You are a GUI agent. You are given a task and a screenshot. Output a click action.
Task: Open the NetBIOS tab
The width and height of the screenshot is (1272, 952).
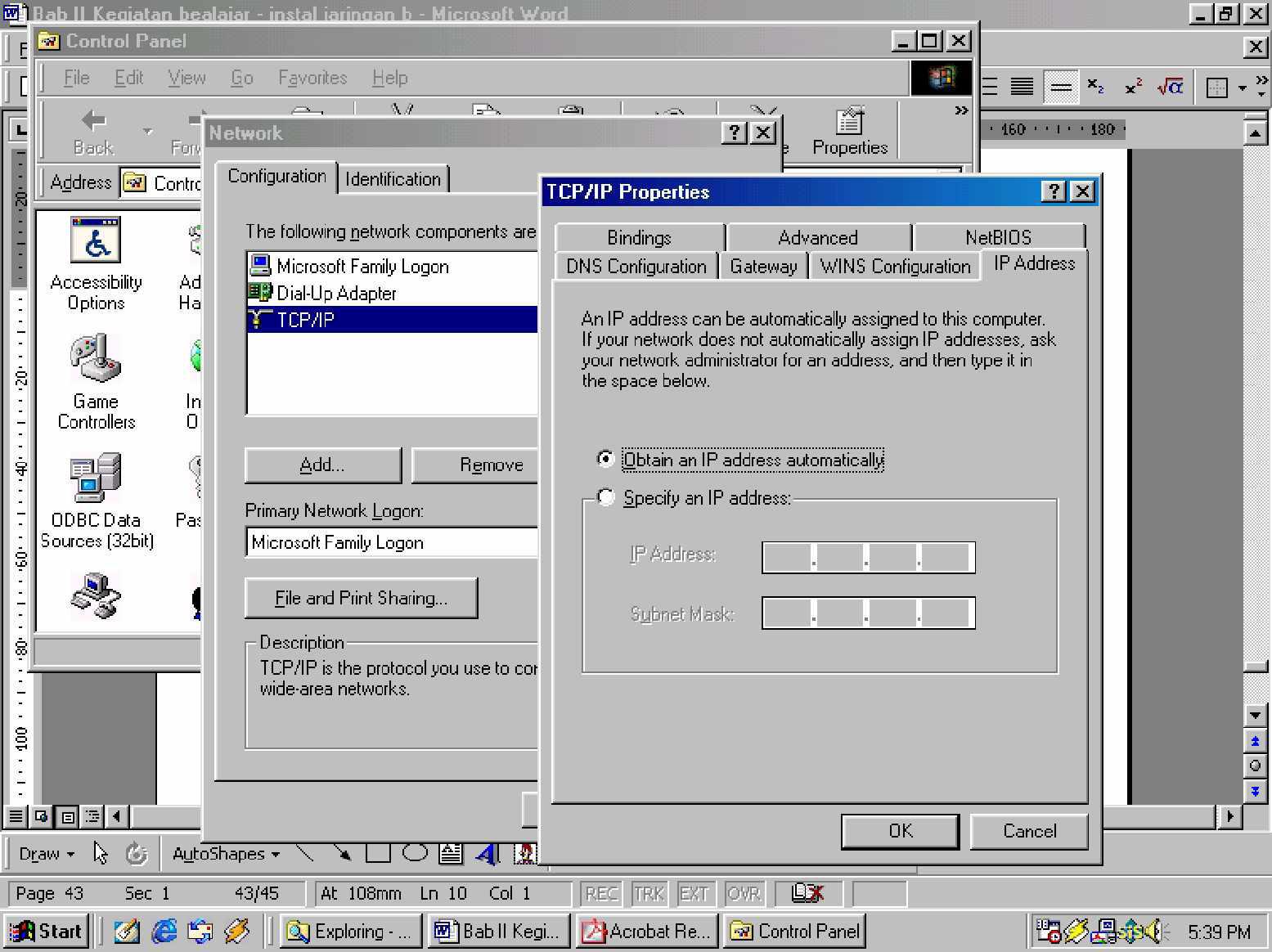point(998,238)
